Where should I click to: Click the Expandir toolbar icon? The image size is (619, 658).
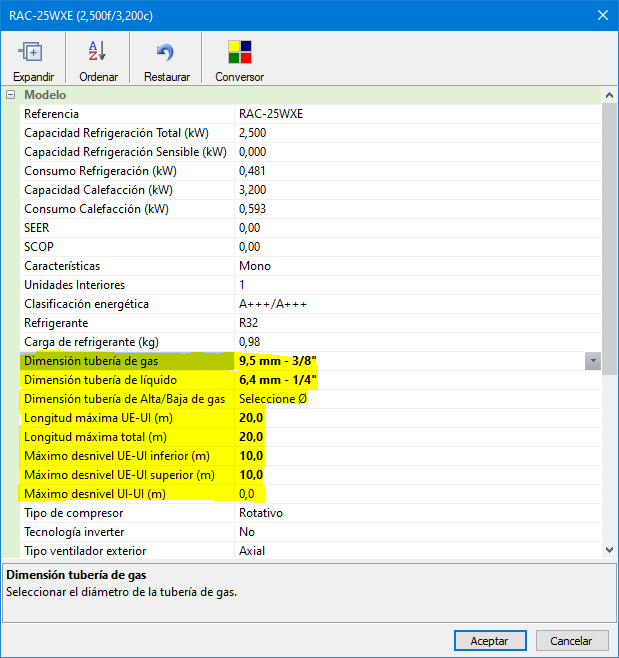click(33, 52)
